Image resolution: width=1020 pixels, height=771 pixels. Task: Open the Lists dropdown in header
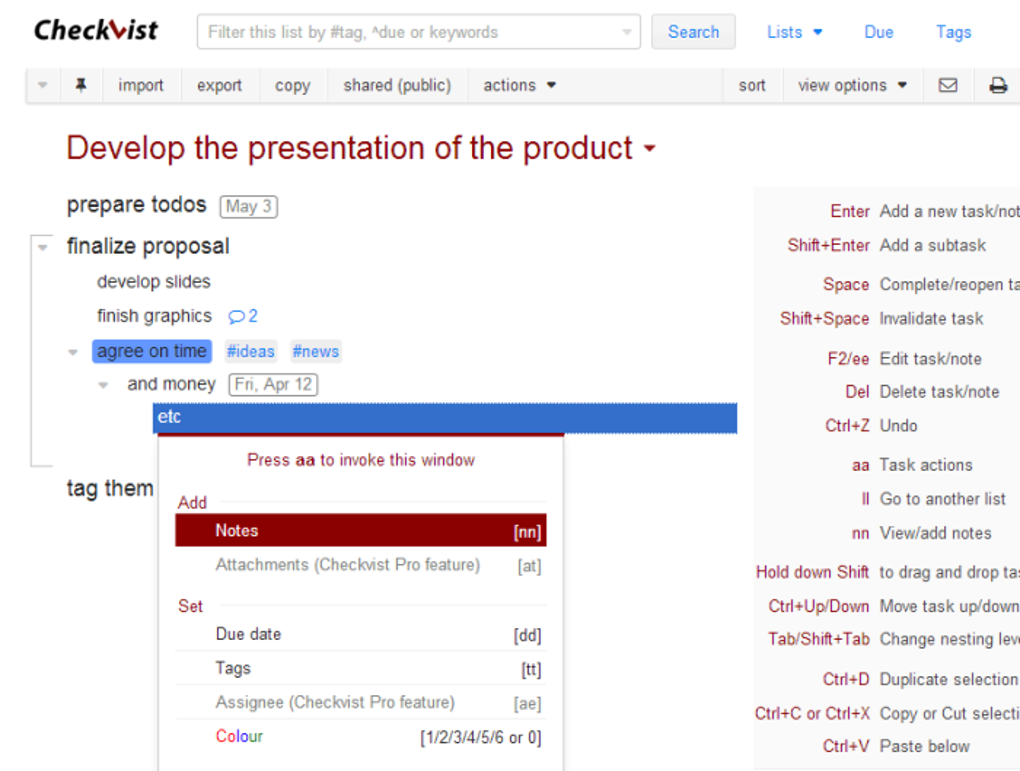pos(794,32)
